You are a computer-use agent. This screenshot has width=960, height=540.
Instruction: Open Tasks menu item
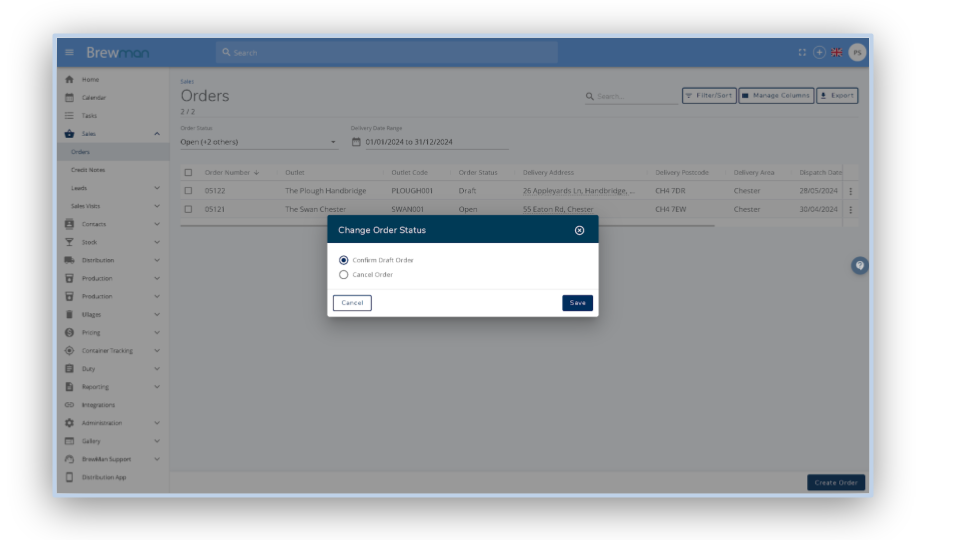pos(113,116)
